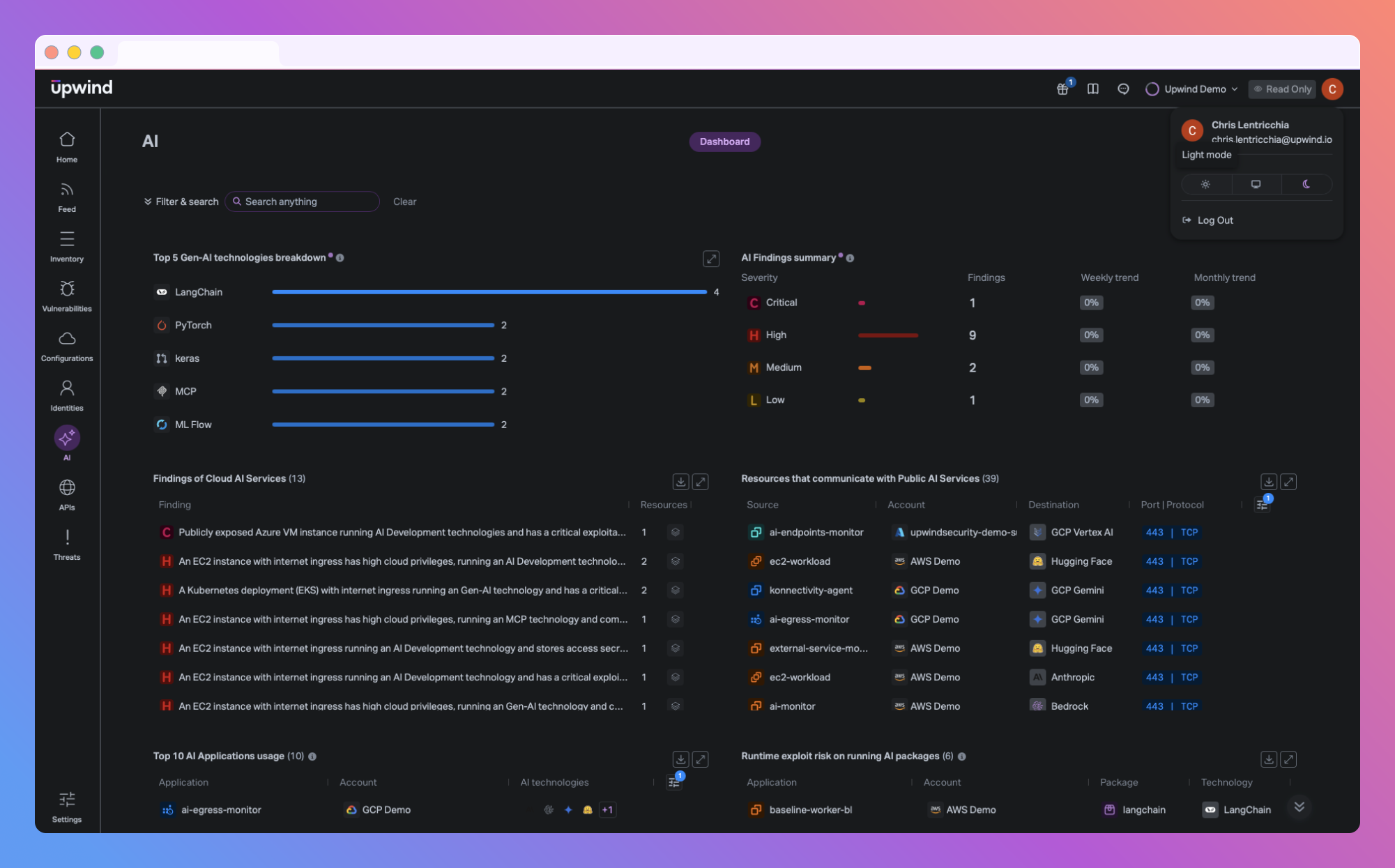Enable dark mode via the moon icon
This screenshot has width=1395, height=868.
(x=1306, y=184)
